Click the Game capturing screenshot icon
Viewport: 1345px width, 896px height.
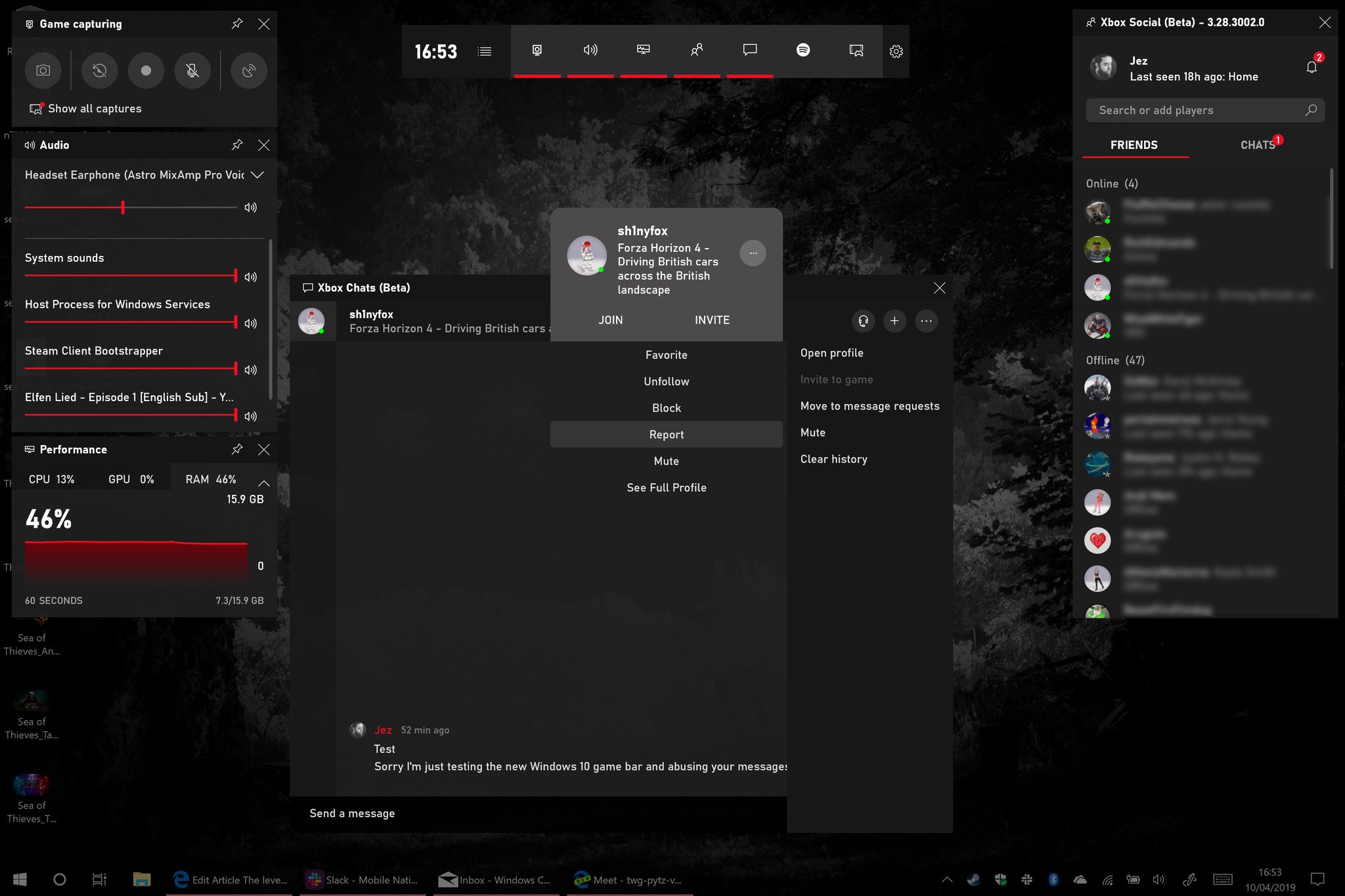41,70
